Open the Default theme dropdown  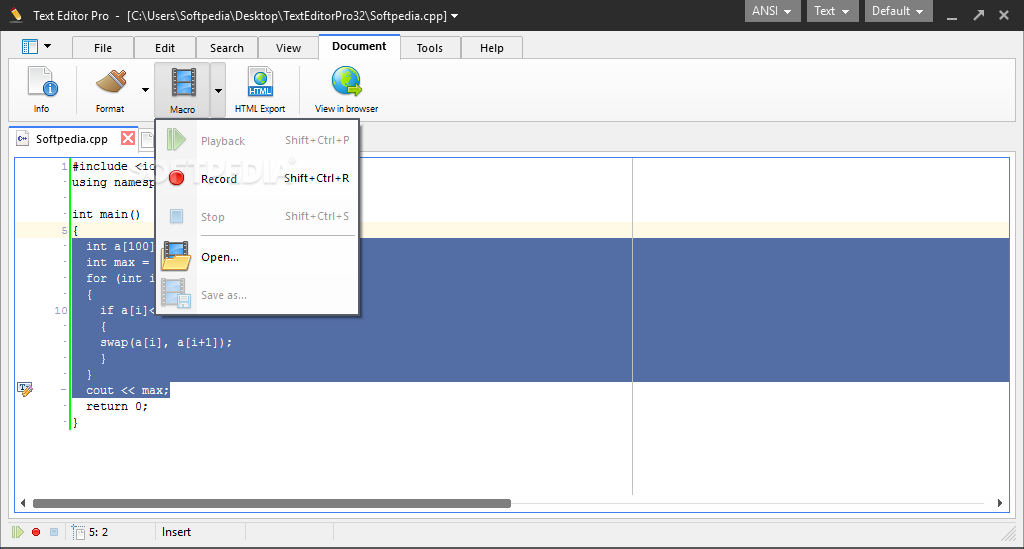898,11
